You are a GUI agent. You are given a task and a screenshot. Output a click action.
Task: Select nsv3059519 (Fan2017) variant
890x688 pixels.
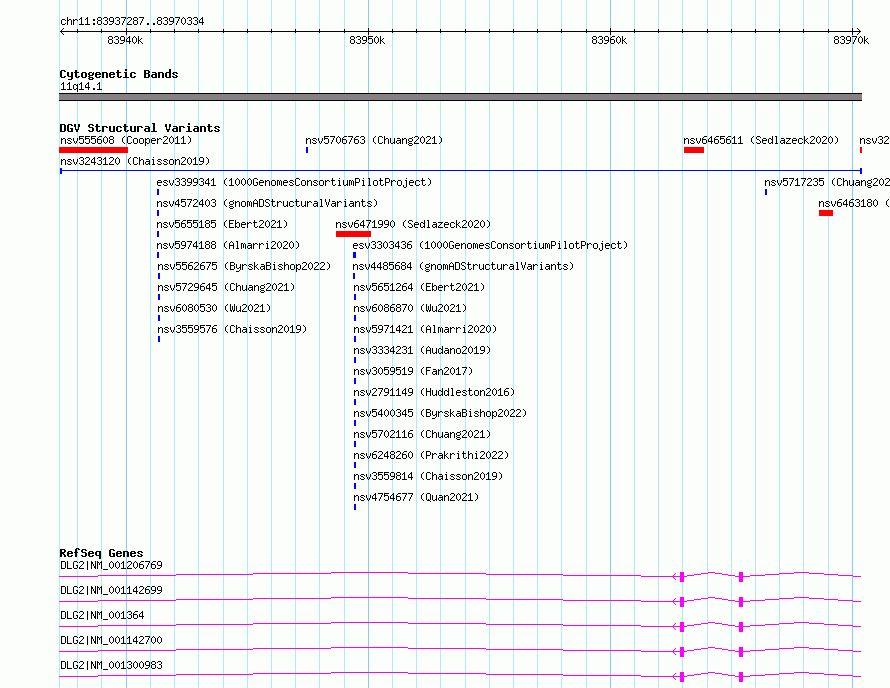[413, 371]
